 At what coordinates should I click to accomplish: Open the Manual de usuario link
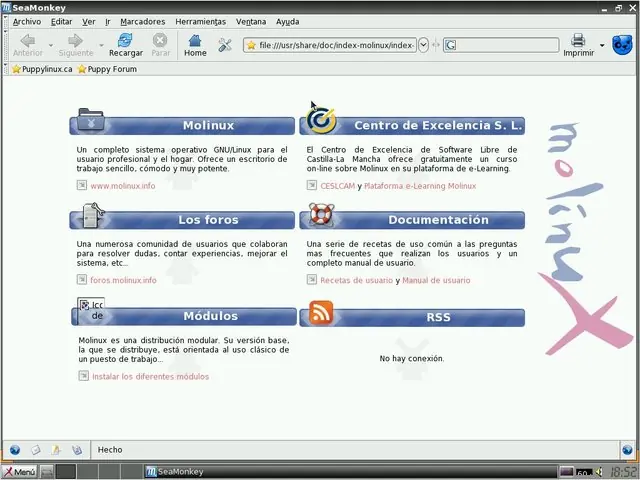tap(436, 280)
